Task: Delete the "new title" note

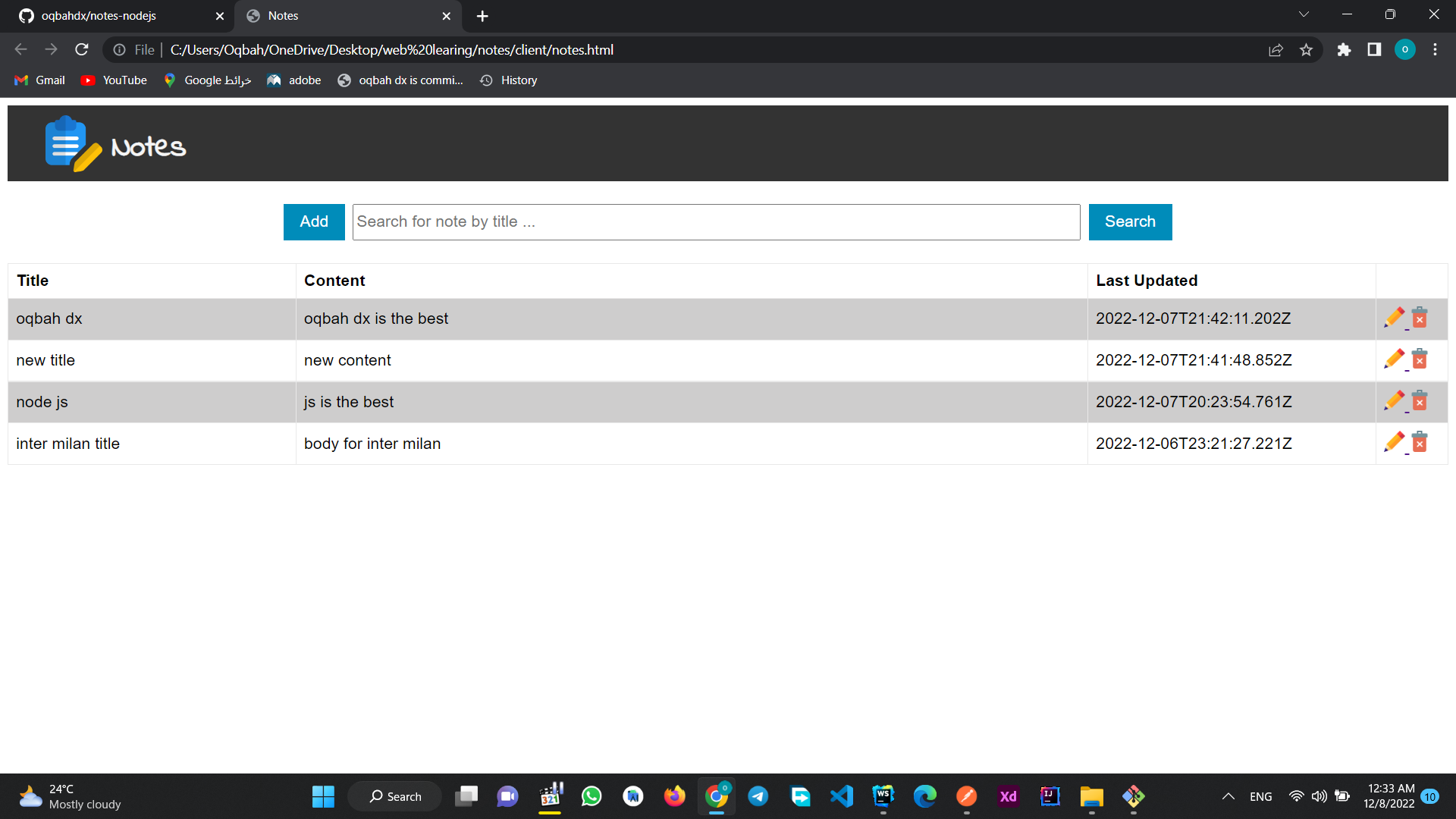Action: (1420, 359)
